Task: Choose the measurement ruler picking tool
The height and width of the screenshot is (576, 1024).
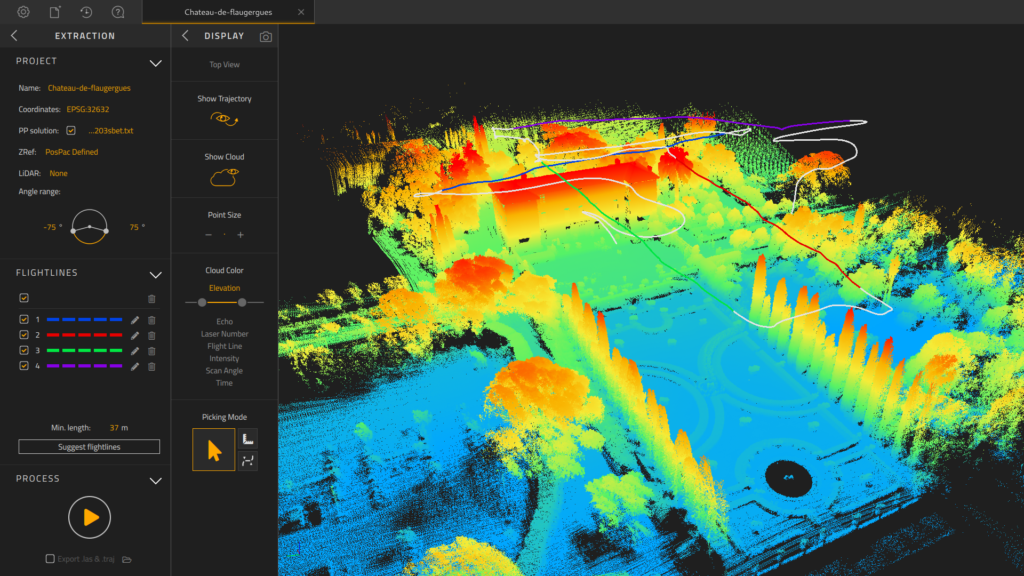Action: point(248,438)
